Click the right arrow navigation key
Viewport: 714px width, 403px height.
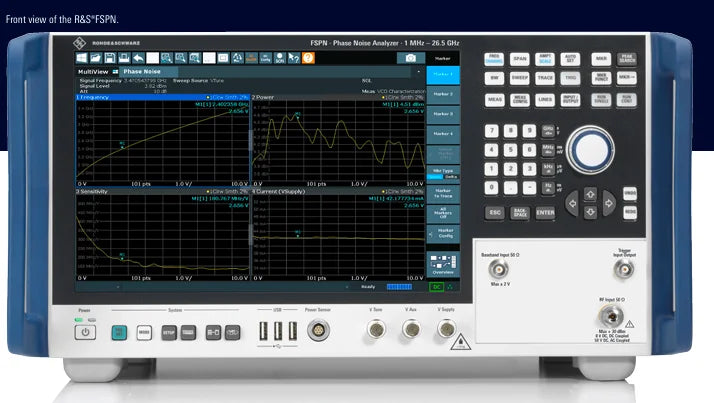[x=609, y=203]
